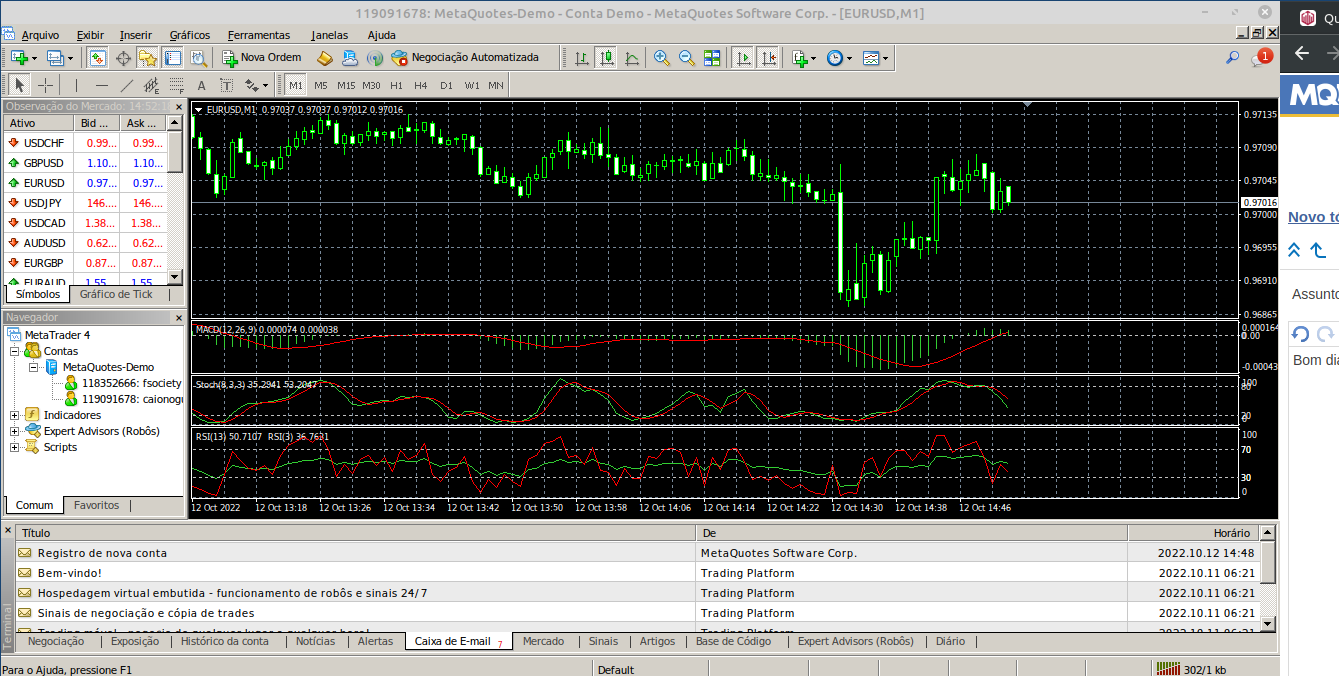Screen dimensions: 1339x676
Task: Open the Arquivo menu
Action: pos(40,35)
